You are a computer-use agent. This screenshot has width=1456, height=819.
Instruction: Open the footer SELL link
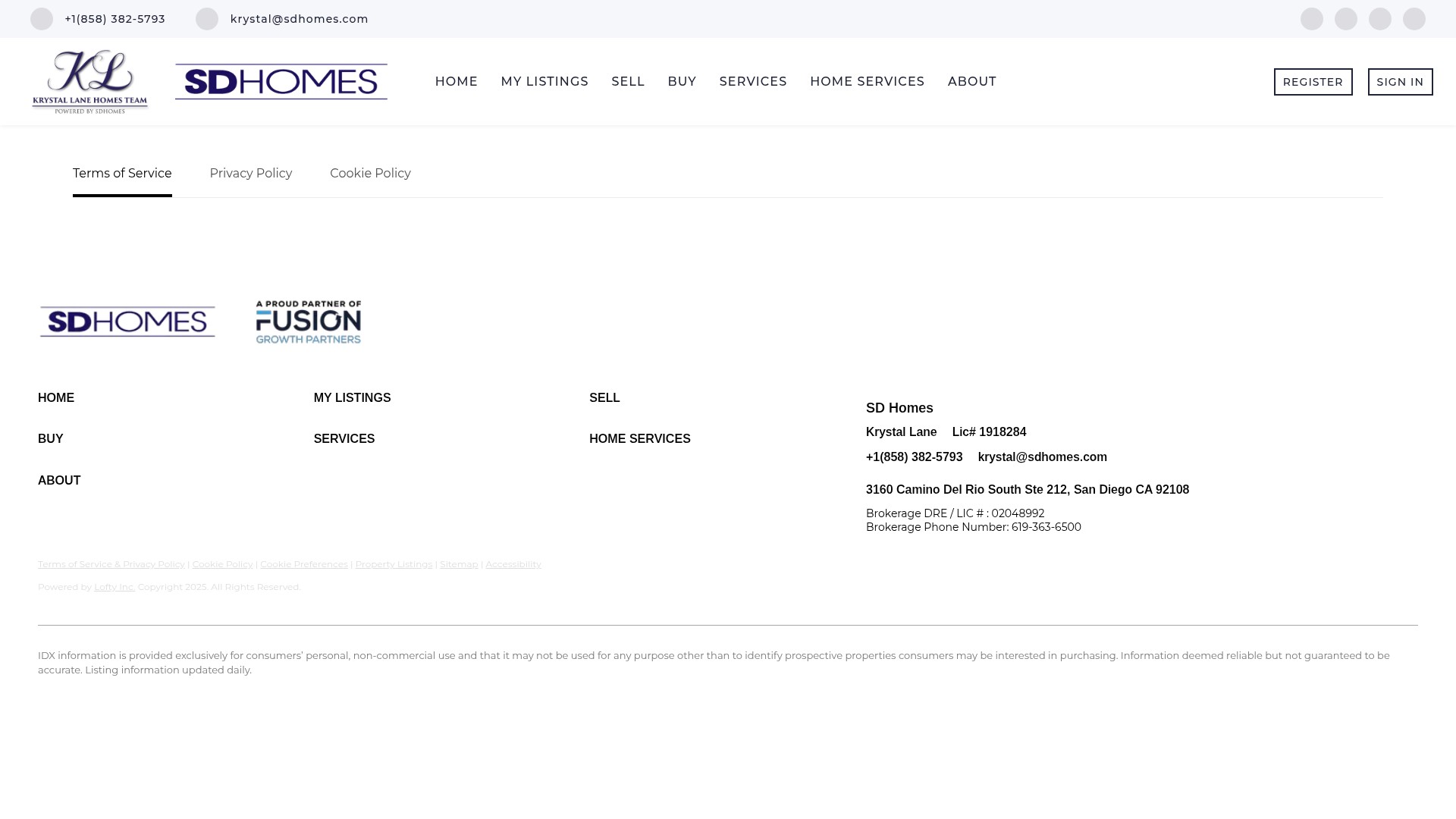point(604,398)
